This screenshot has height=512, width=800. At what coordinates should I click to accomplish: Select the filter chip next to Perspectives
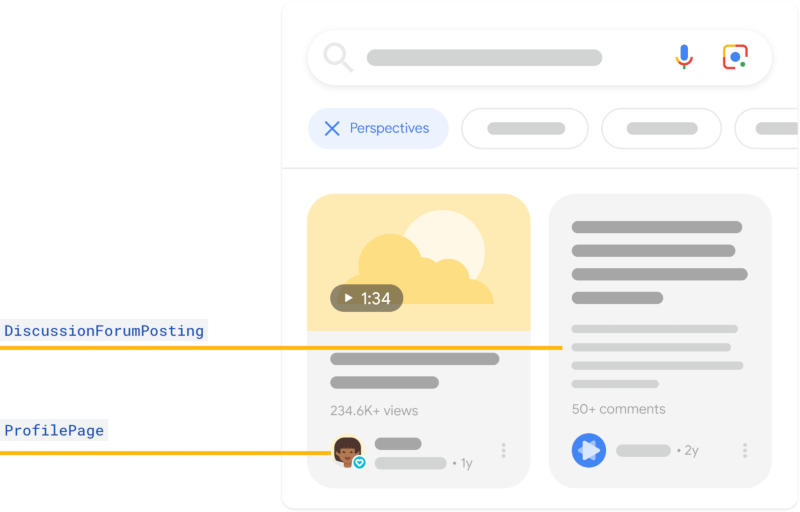click(525, 129)
